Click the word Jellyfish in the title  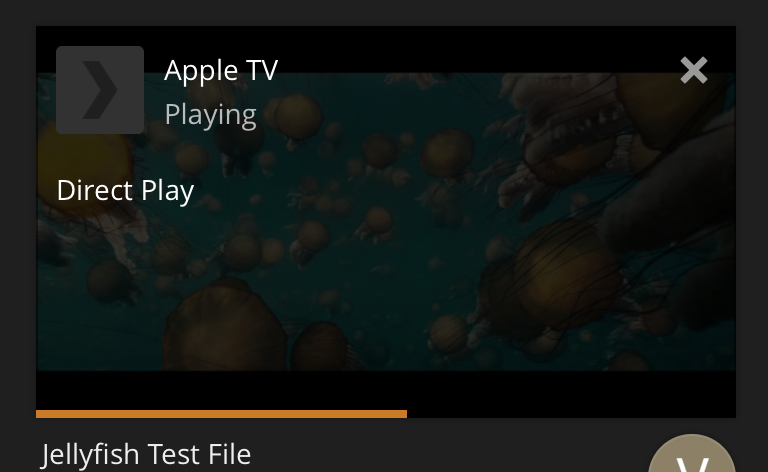[x=90, y=454]
